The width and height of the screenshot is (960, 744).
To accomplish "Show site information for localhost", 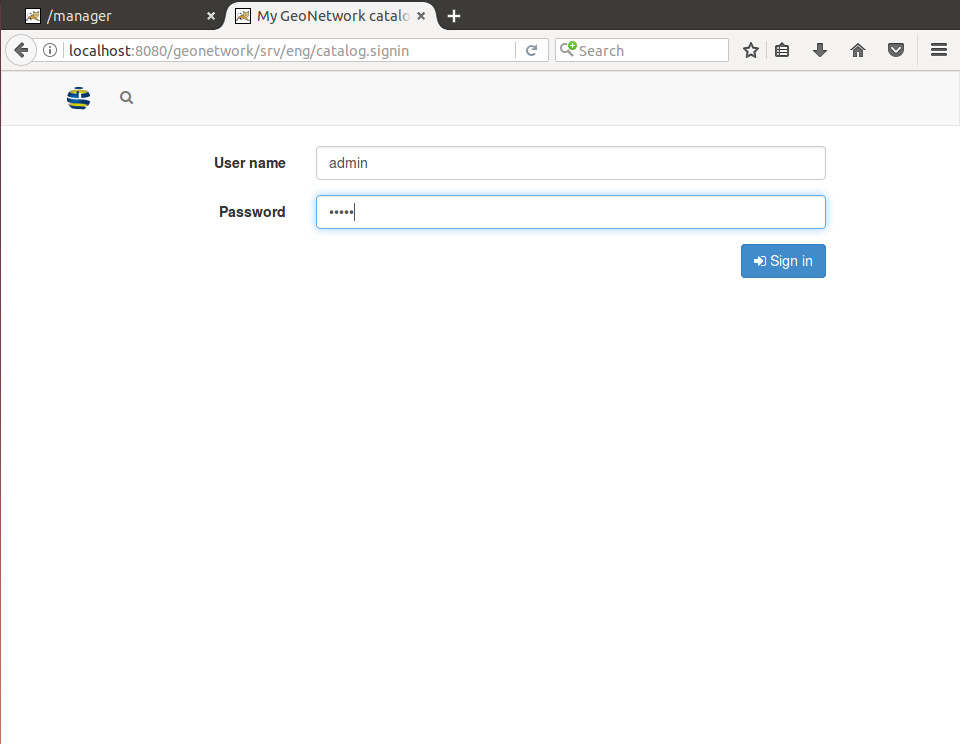I will tap(50, 50).
